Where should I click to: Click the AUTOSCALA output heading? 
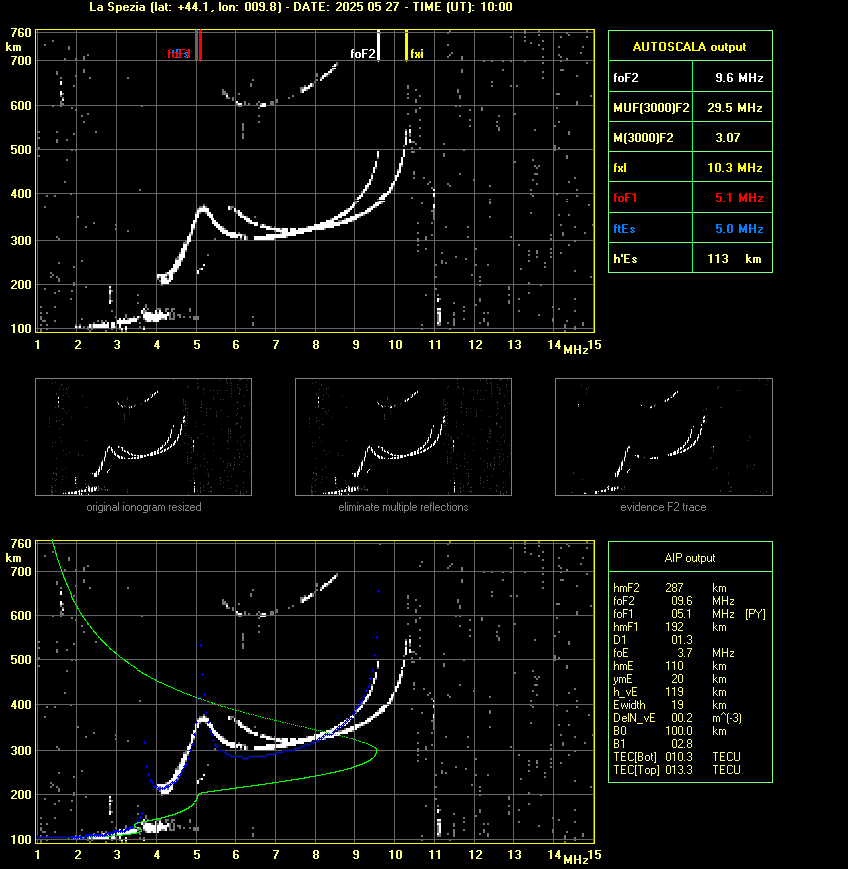pos(689,47)
